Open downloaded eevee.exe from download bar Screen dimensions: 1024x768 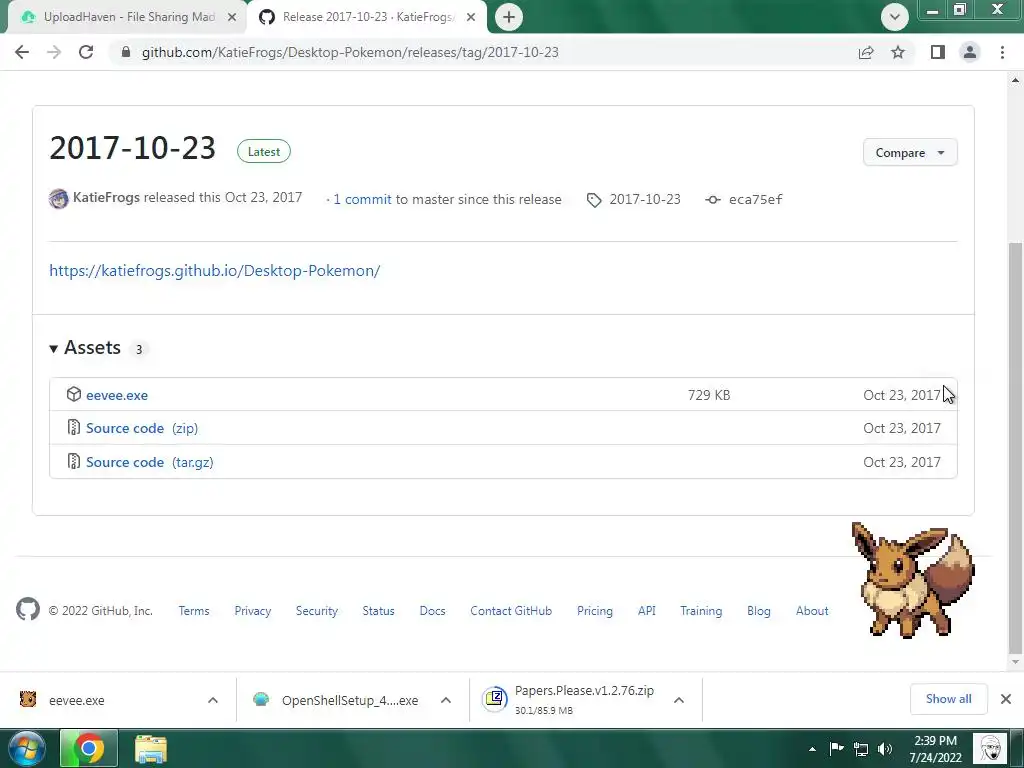(x=77, y=700)
